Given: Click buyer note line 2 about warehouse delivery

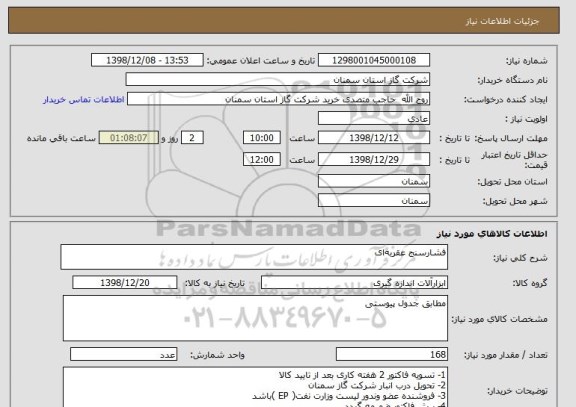Looking at the screenshot, I should coord(377,386).
